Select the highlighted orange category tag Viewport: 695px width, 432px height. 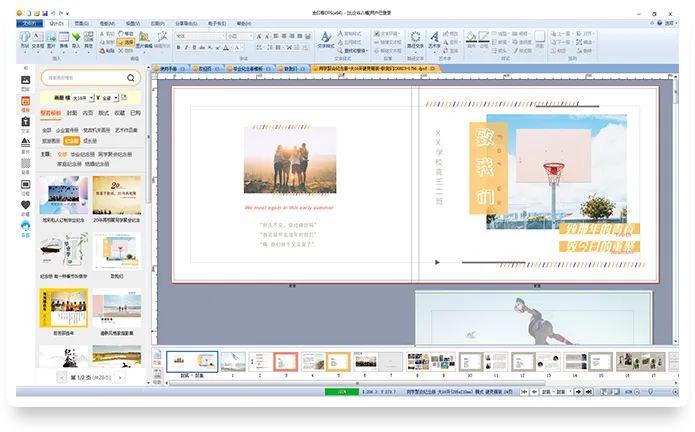pos(72,141)
